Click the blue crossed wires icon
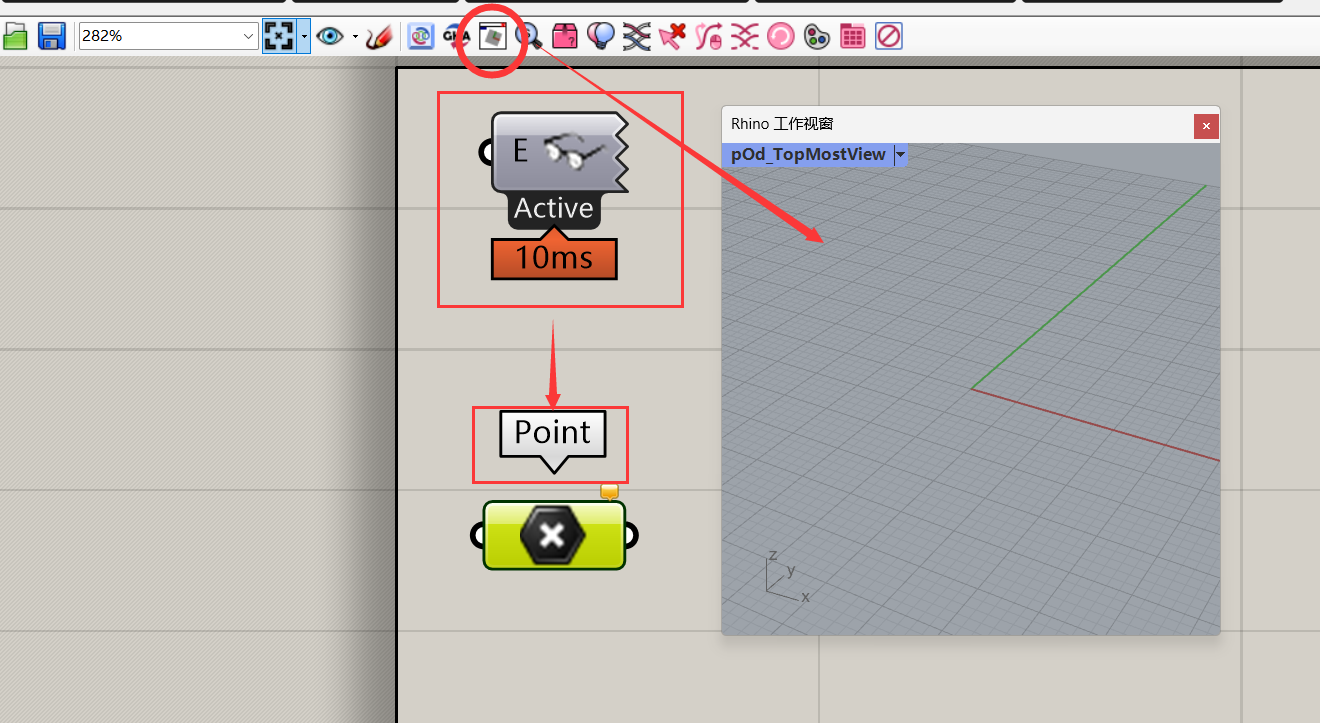This screenshot has height=723, width=1320. click(x=636, y=37)
